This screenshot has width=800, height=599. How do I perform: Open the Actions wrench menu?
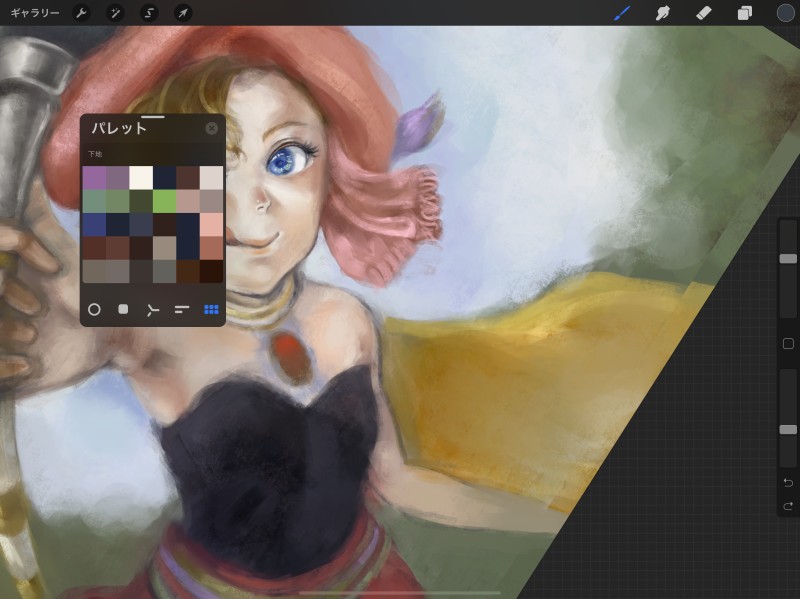[x=81, y=13]
